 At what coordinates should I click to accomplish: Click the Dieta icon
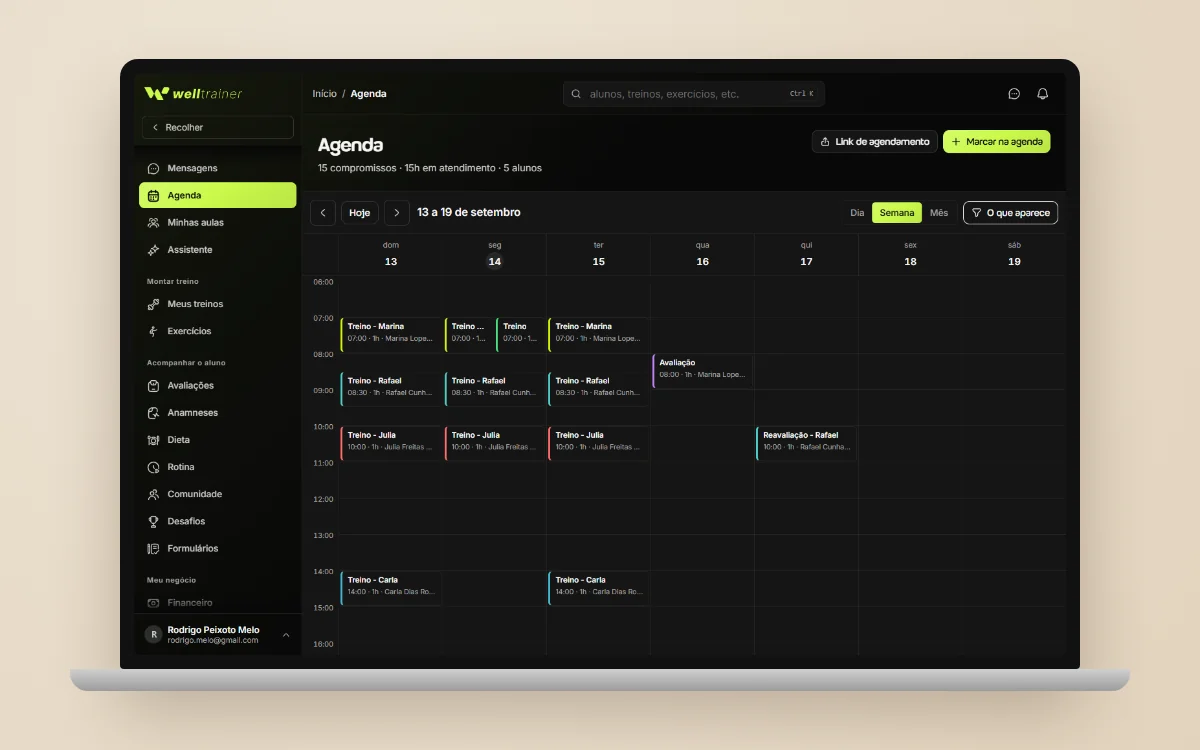tap(153, 440)
